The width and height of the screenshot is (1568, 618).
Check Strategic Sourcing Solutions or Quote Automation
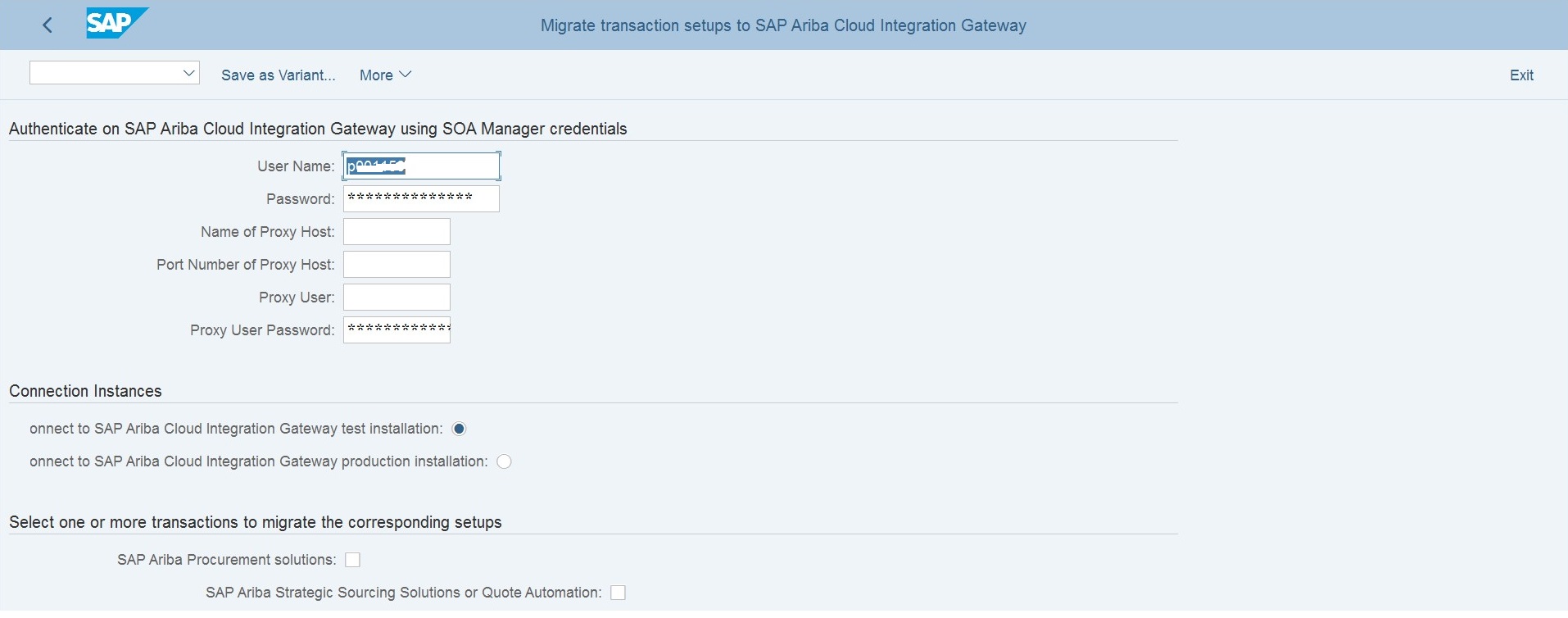tap(618, 593)
